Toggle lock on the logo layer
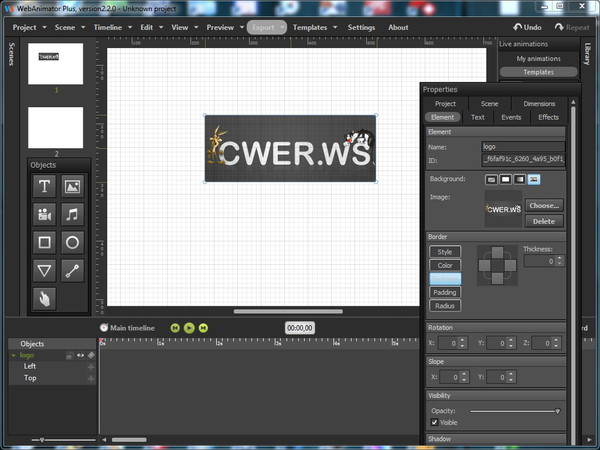 pos(70,355)
